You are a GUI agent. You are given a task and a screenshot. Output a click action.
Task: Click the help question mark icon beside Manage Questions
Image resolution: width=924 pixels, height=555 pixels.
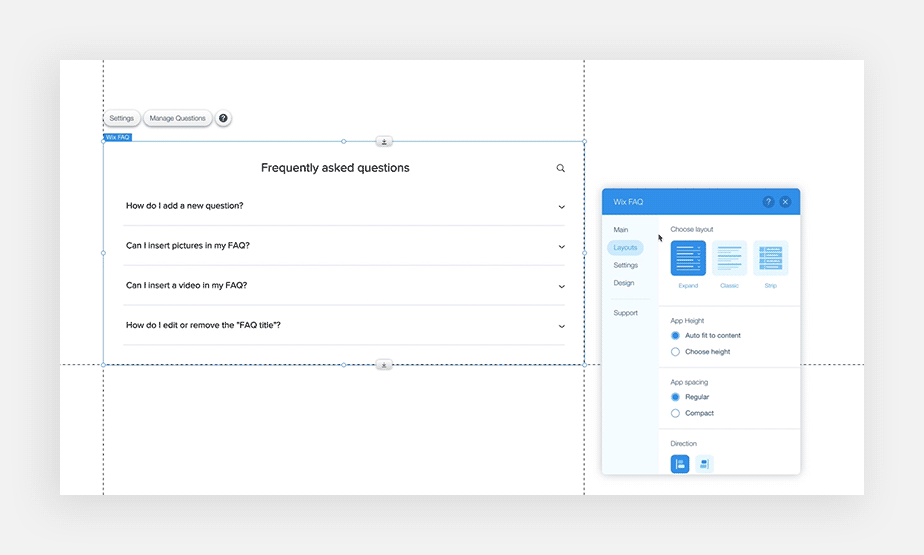(x=223, y=118)
